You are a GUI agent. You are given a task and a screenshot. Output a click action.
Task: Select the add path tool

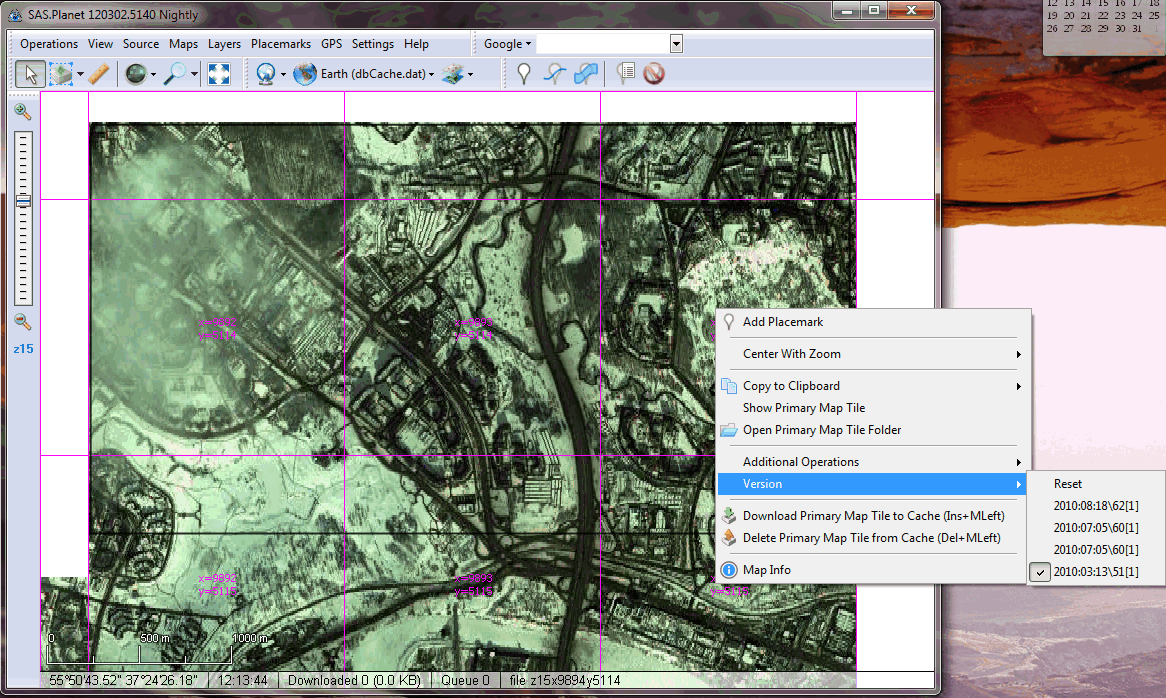[555, 74]
